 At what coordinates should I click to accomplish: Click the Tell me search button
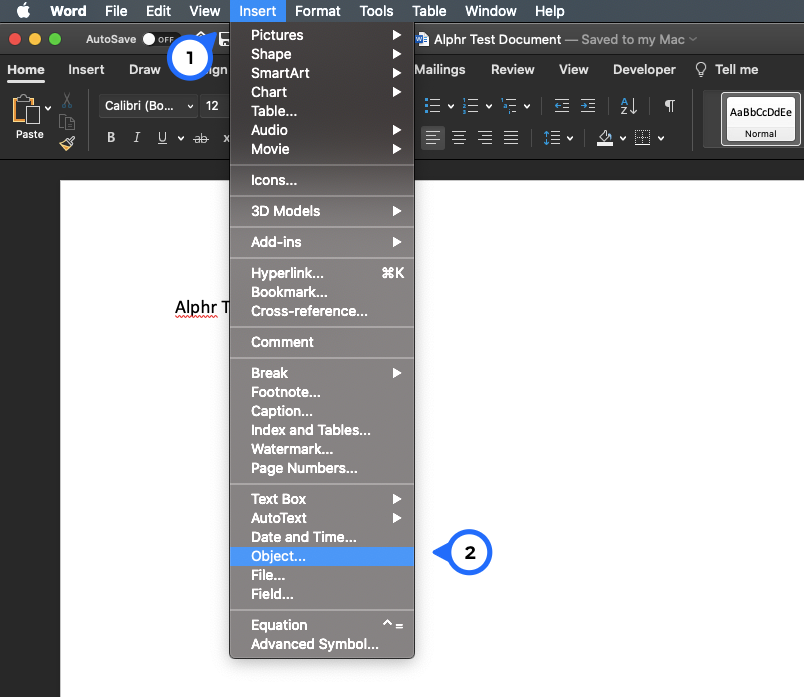727,69
